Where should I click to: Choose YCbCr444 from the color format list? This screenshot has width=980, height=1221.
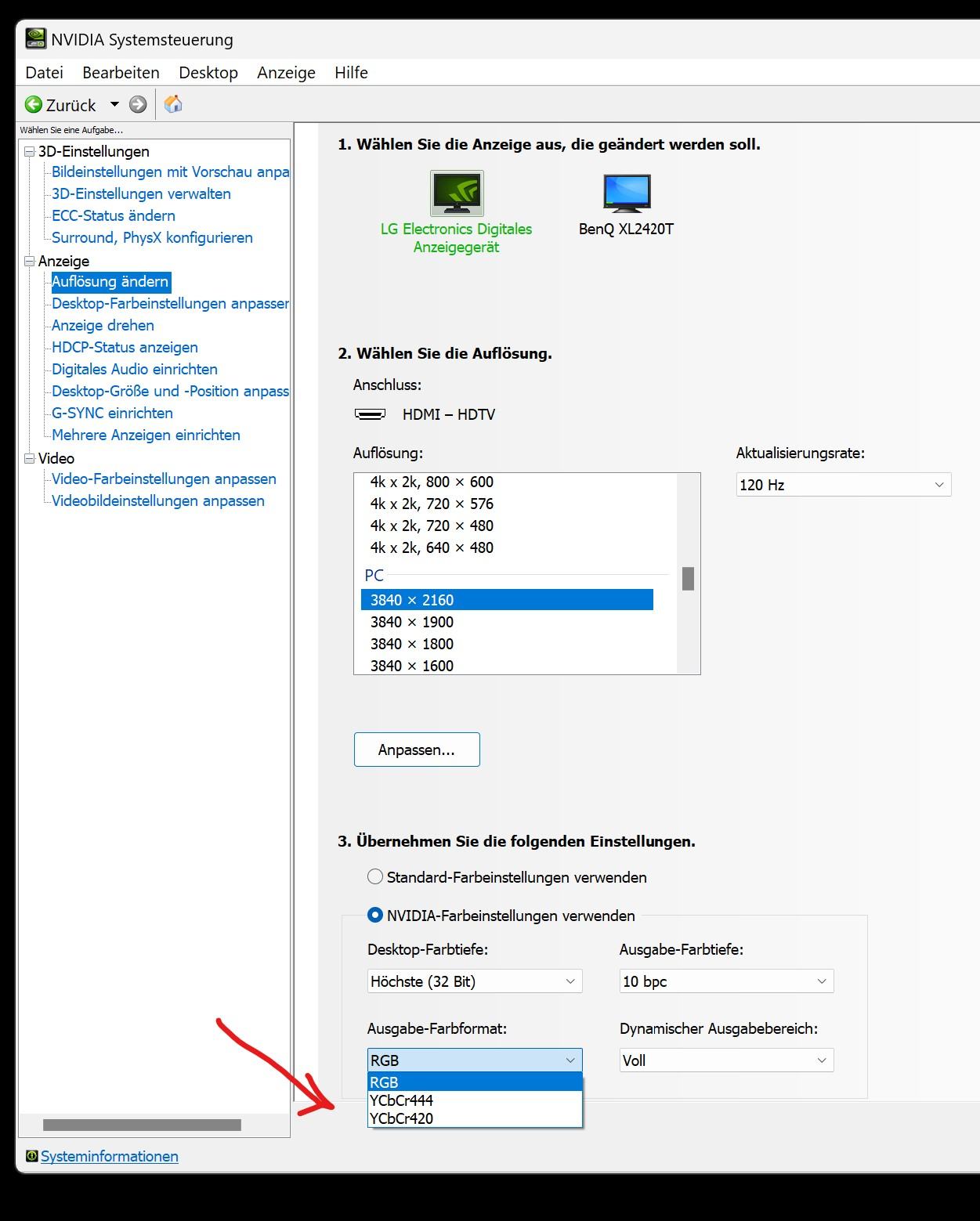(475, 1100)
